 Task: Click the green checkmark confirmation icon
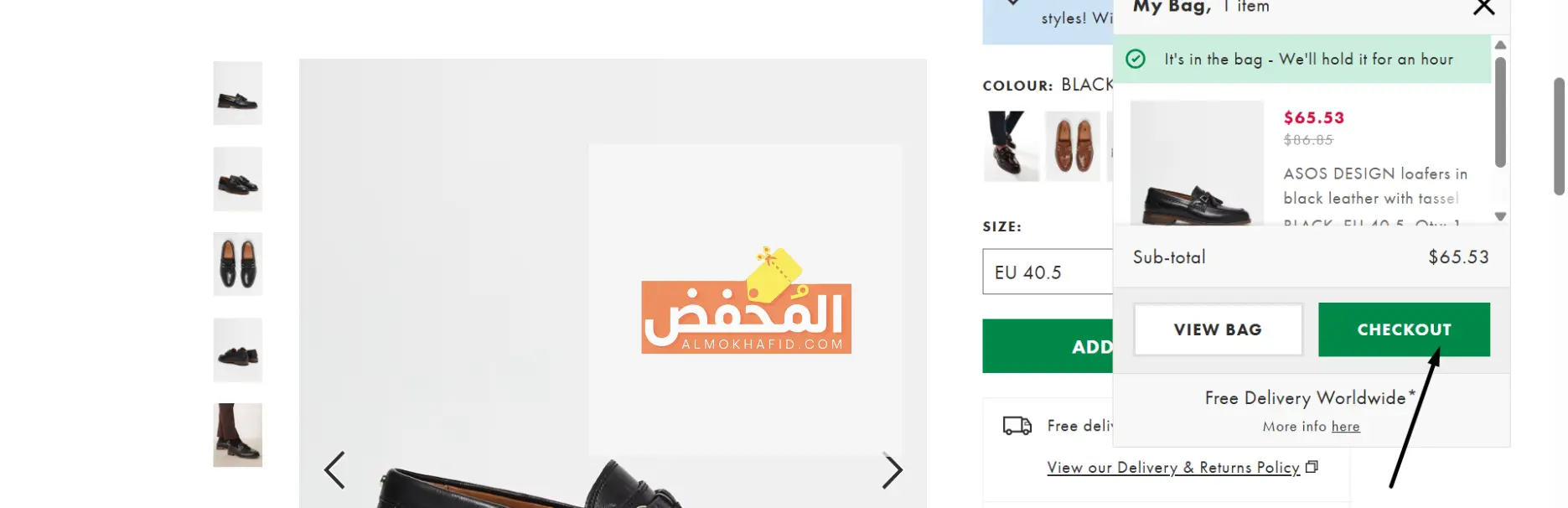click(1136, 59)
